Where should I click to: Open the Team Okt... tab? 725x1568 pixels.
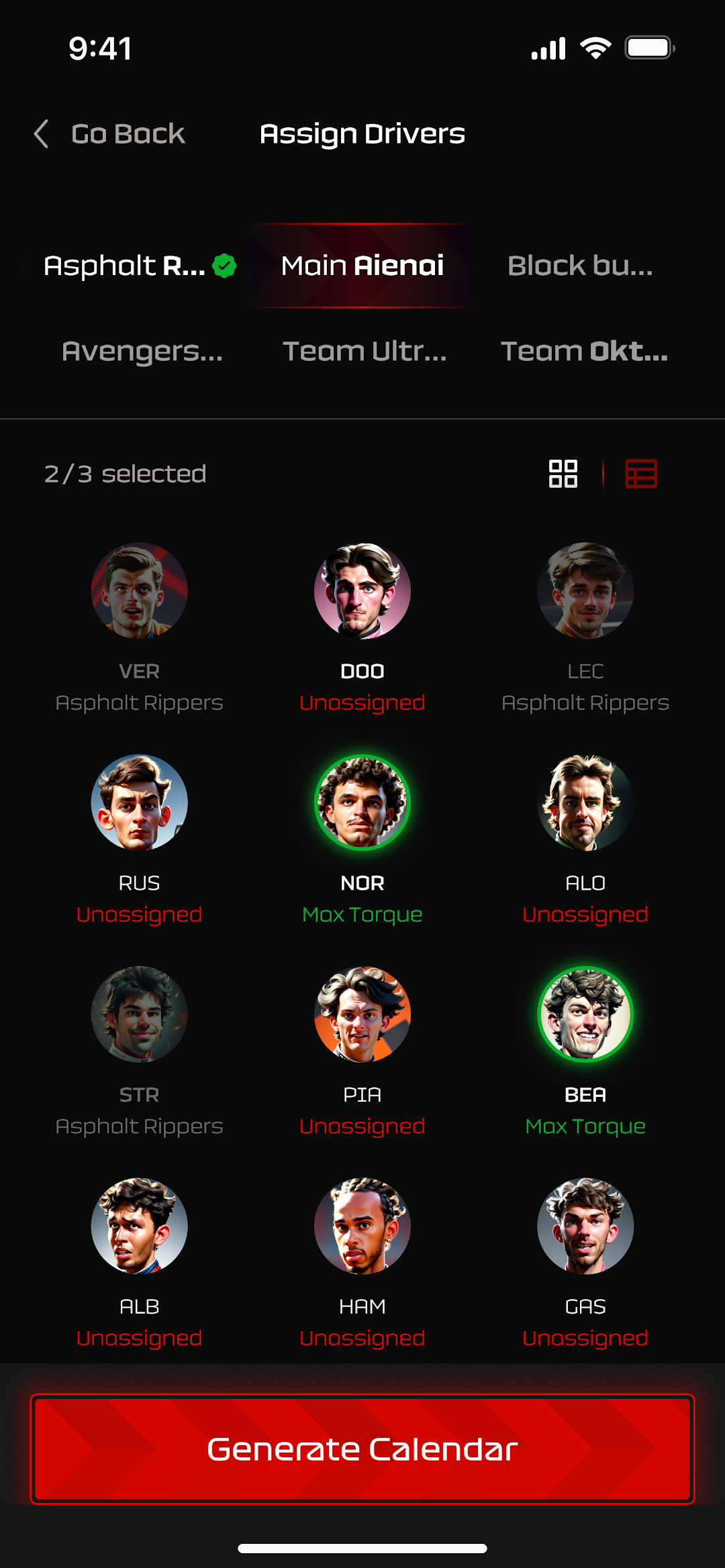[585, 352]
